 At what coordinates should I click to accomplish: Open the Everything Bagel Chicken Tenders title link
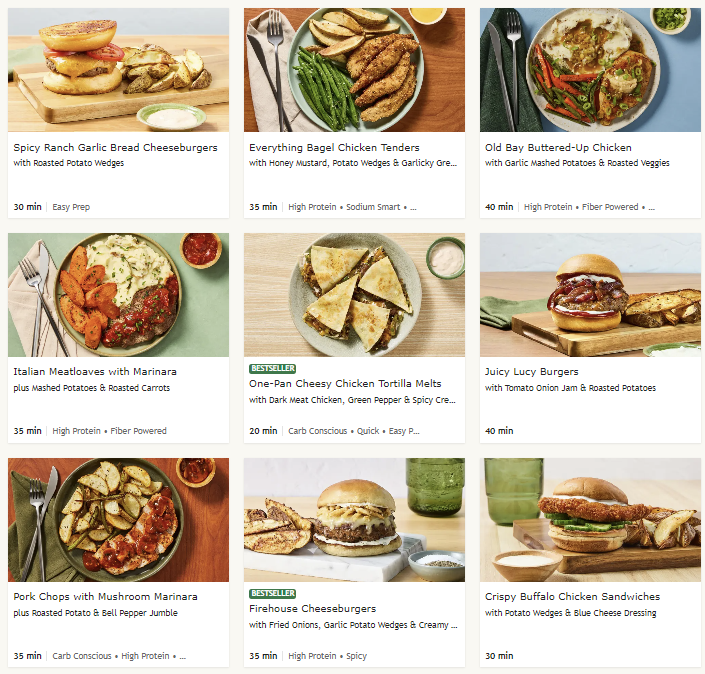334,147
